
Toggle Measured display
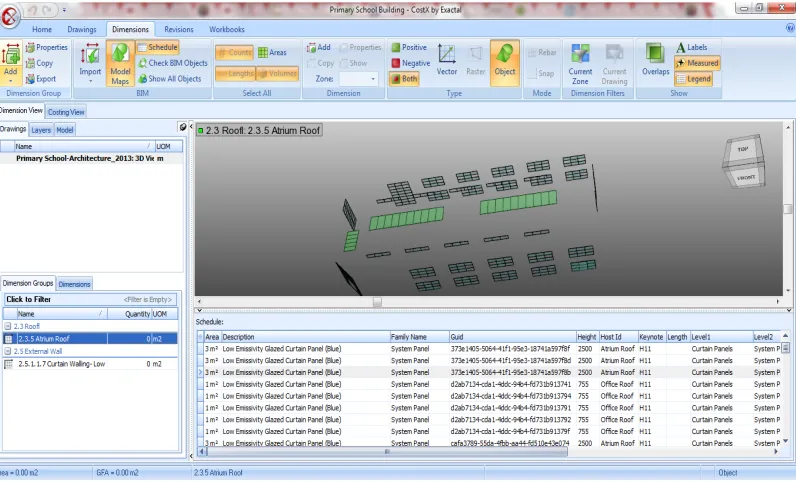pyautogui.click(x=697, y=63)
